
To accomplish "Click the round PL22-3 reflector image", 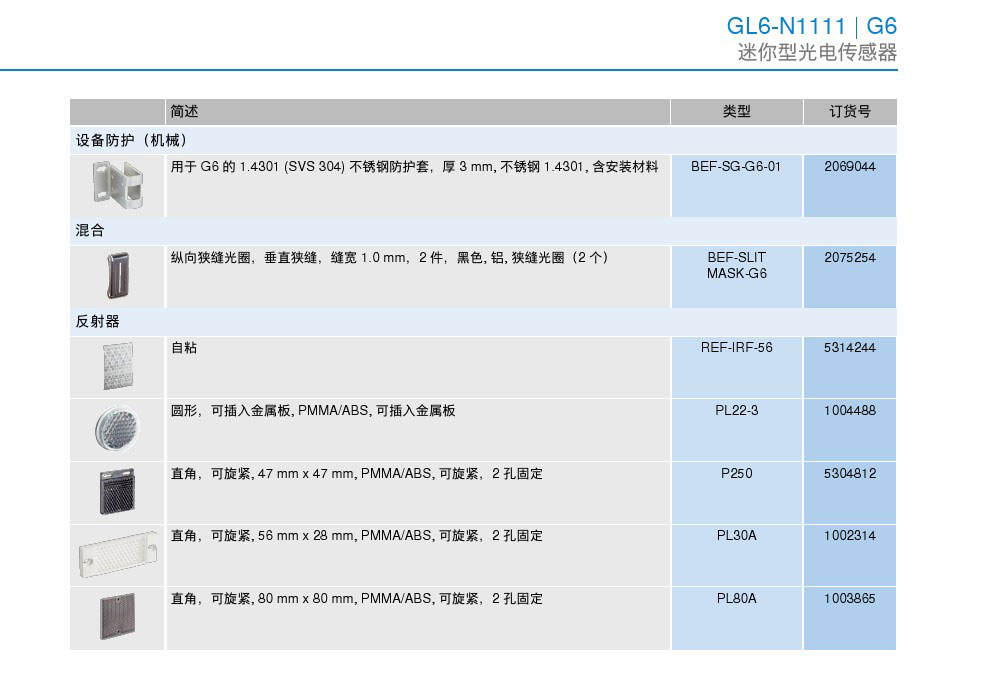I will coord(116,428).
